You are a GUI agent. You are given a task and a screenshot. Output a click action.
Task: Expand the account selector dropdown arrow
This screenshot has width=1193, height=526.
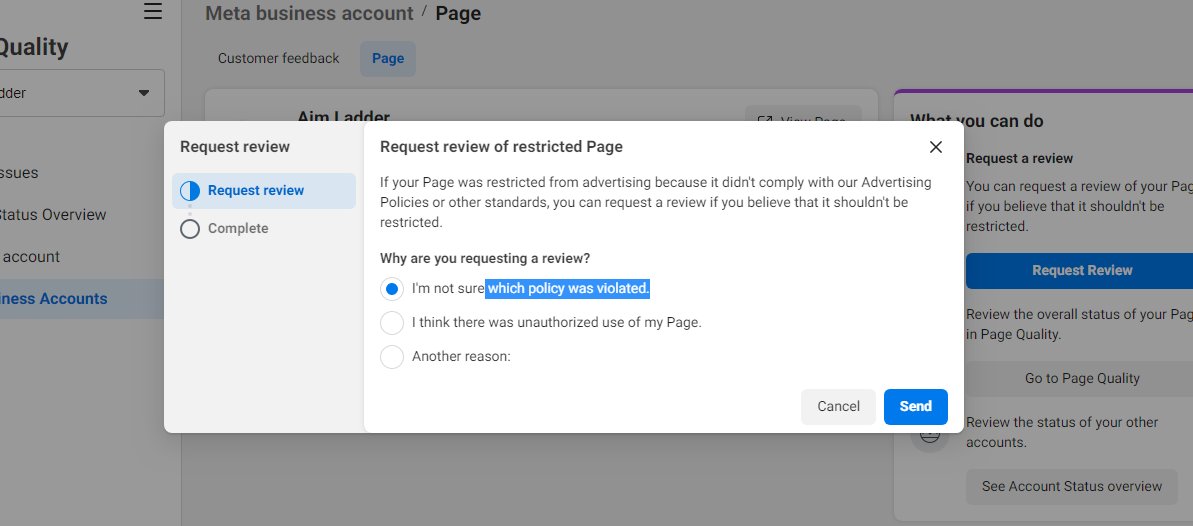tap(144, 93)
